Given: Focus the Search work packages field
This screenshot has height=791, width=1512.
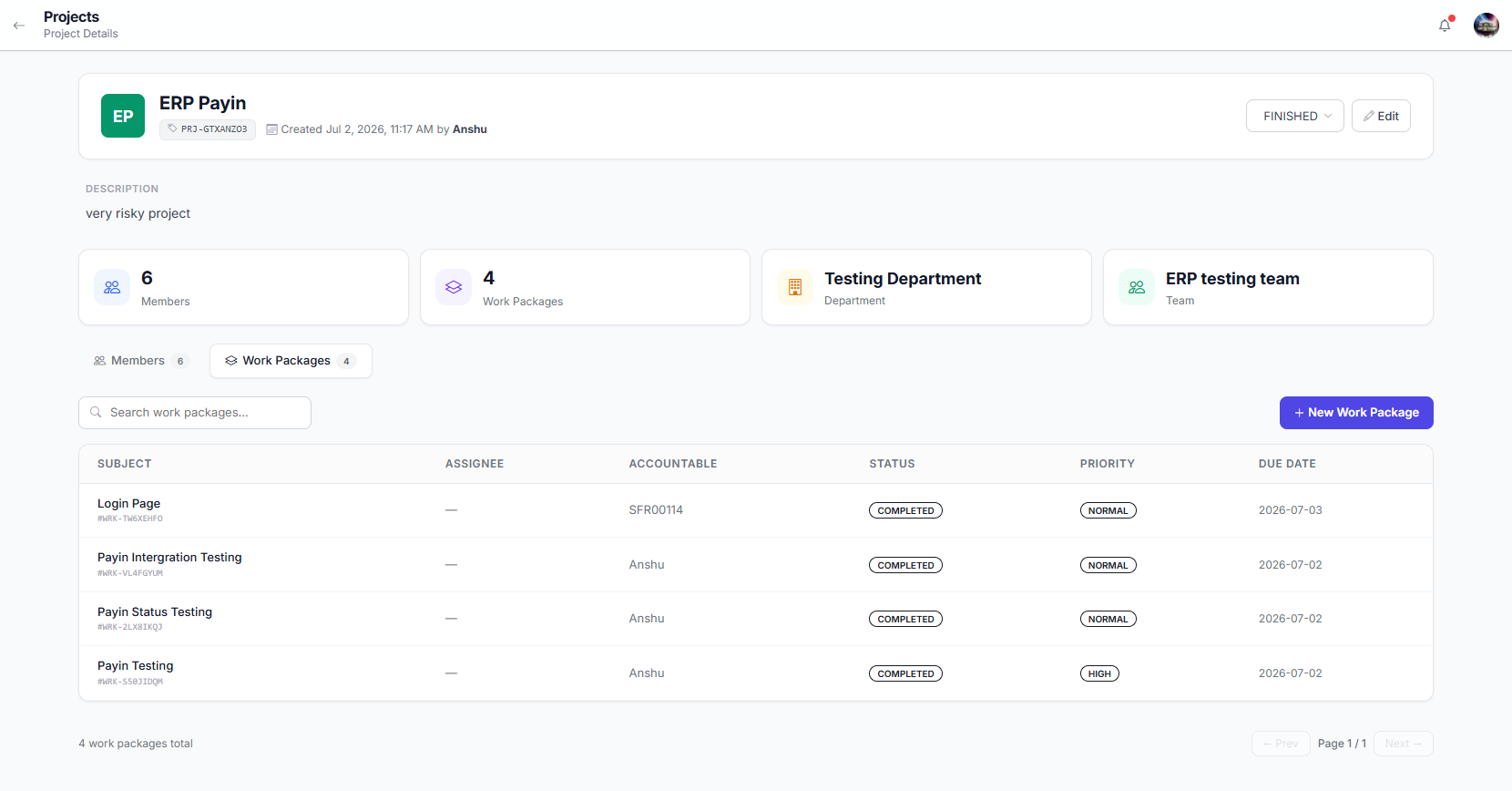Looking at the screenshot, I should 195,413.
